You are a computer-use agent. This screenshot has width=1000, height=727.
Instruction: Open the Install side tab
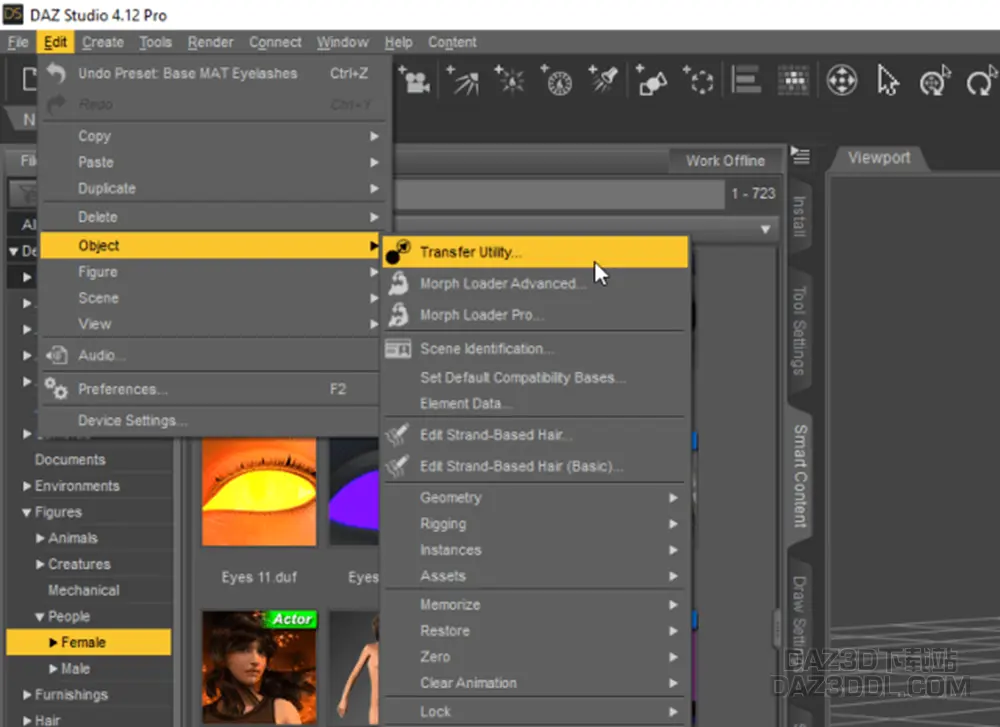point(799,216)
